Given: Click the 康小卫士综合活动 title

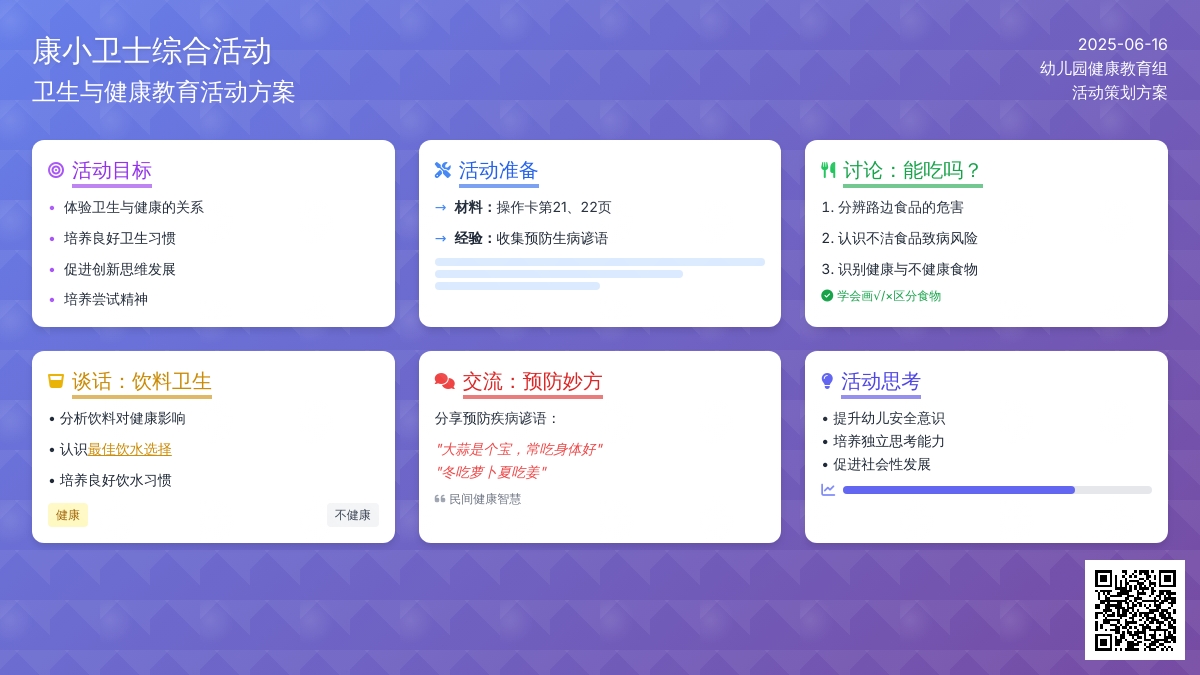Looking at the screenshot, I should coord(152,51).
